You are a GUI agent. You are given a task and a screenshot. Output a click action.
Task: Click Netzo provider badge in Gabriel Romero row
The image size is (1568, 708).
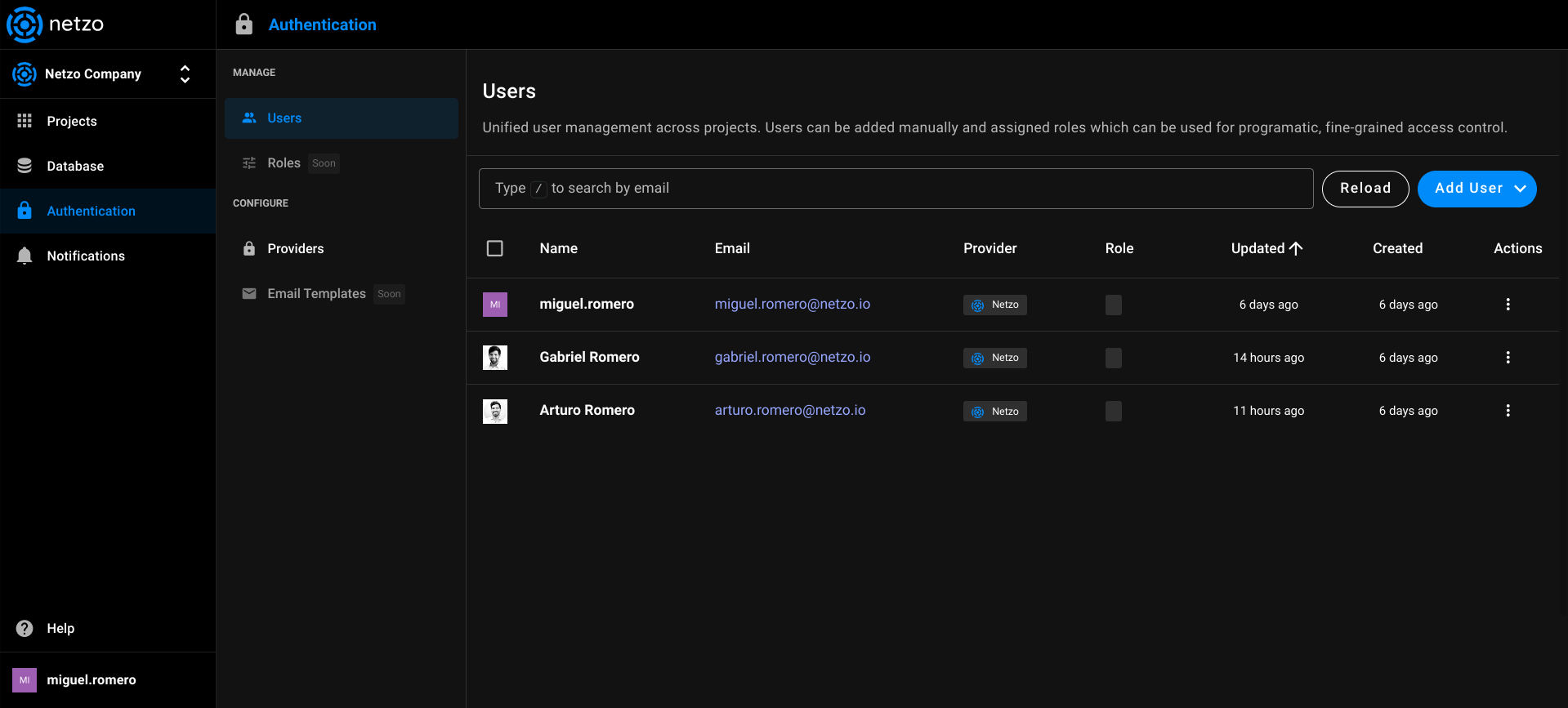[x=994, y=358]
